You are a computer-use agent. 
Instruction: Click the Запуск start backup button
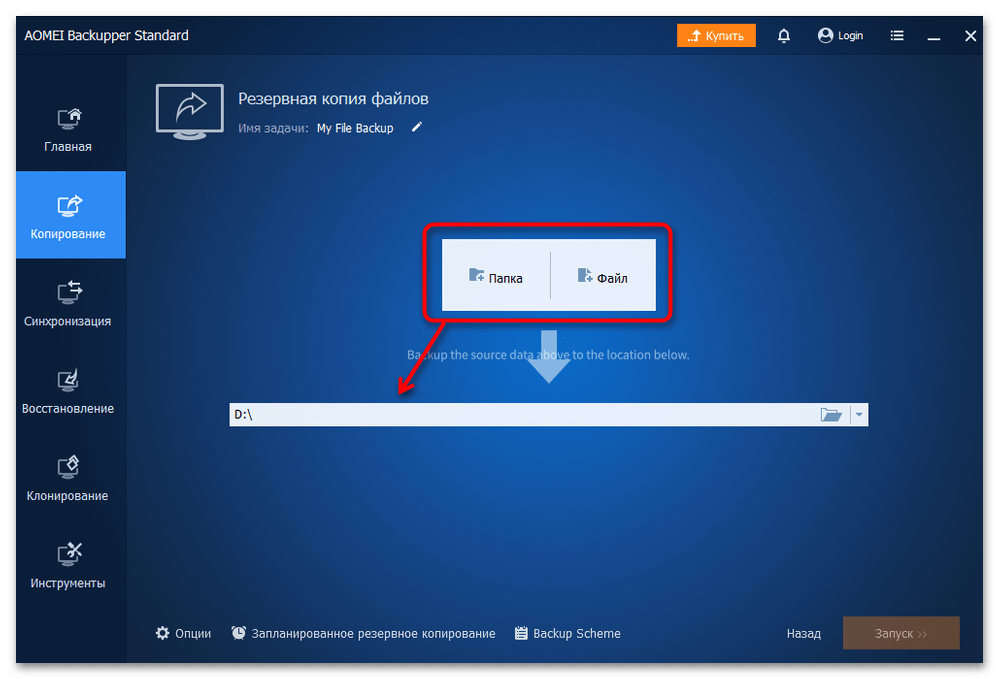(x=901, y=633)
